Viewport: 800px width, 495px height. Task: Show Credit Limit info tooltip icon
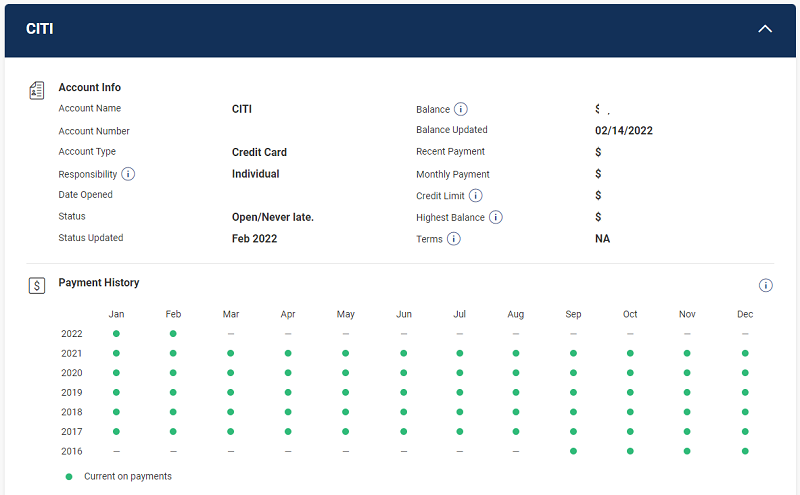pyautogui.click(x=476, y=196)
